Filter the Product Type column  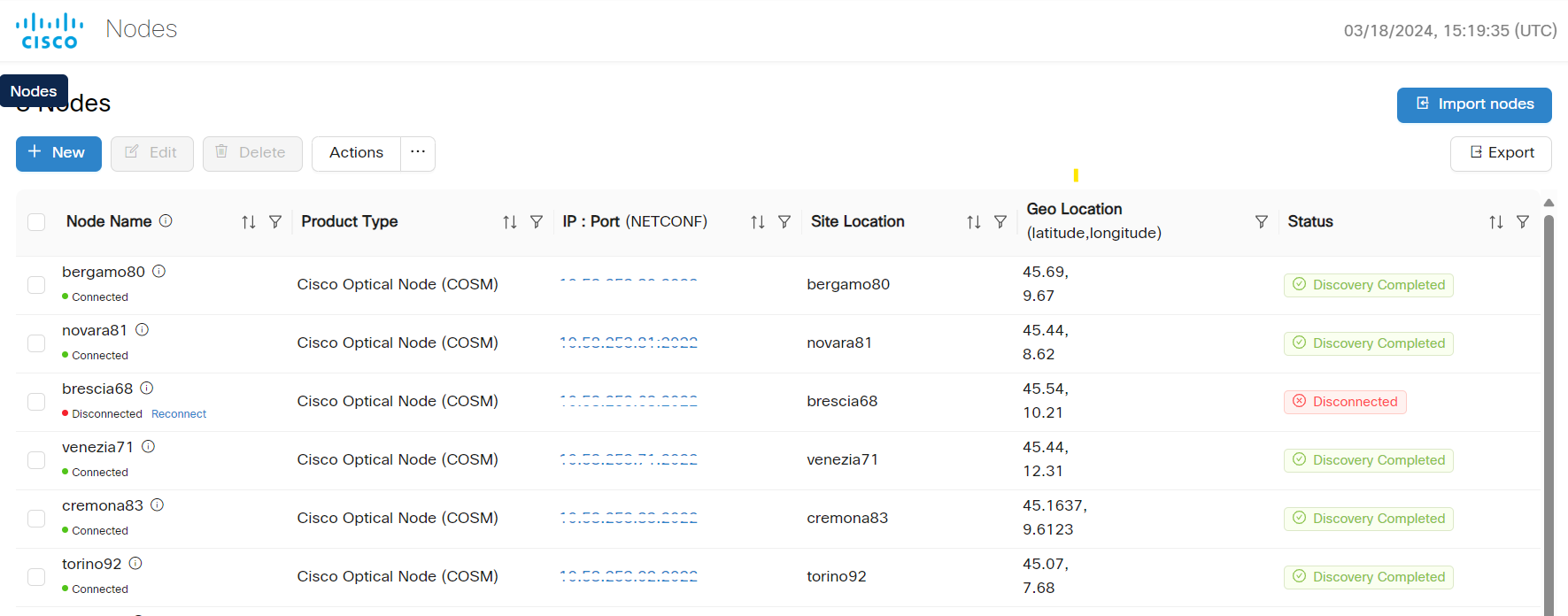pyautogui.click(x=537, y=222)
